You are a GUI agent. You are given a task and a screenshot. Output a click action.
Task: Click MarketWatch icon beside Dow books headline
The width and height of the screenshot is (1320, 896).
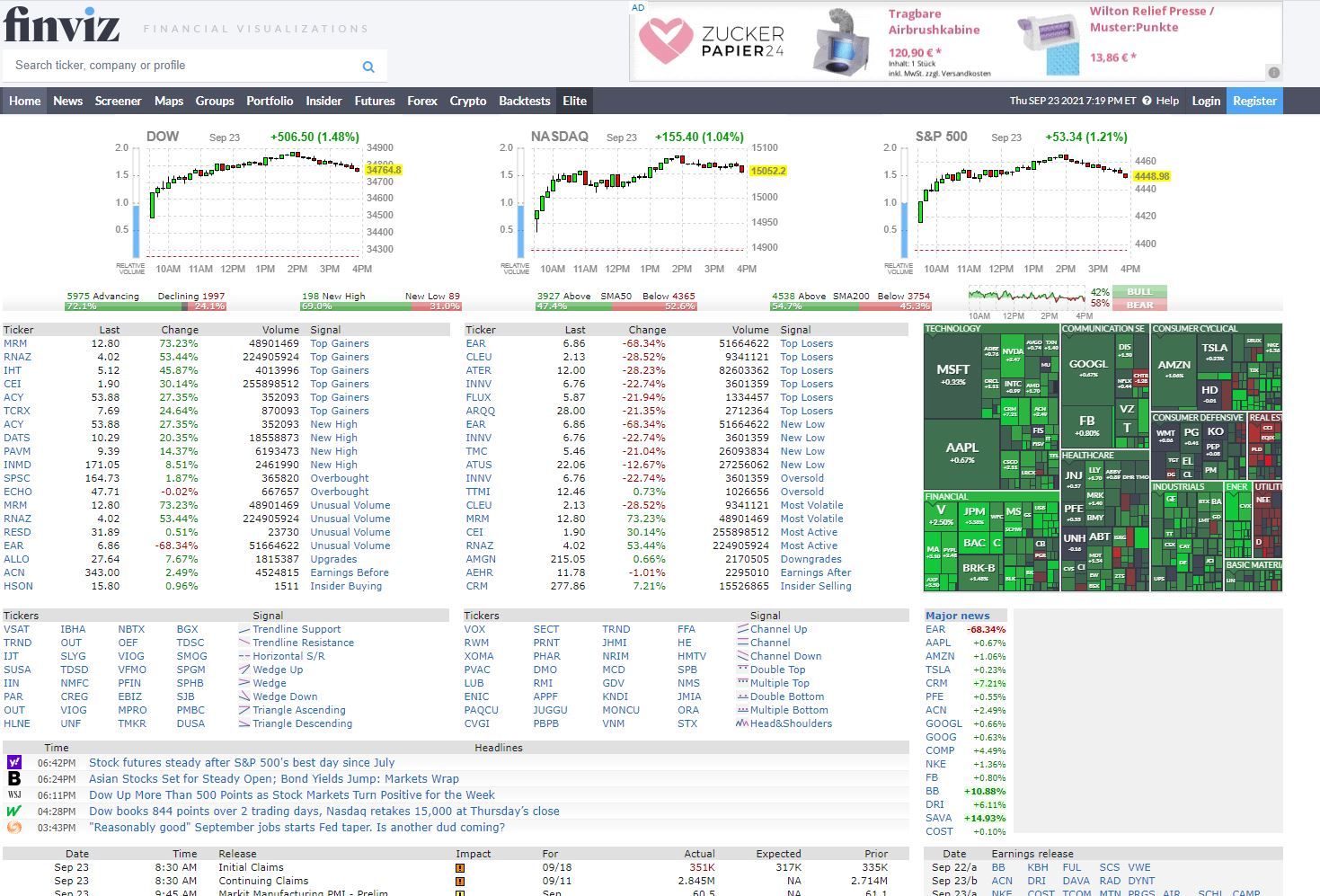(14, 811)
